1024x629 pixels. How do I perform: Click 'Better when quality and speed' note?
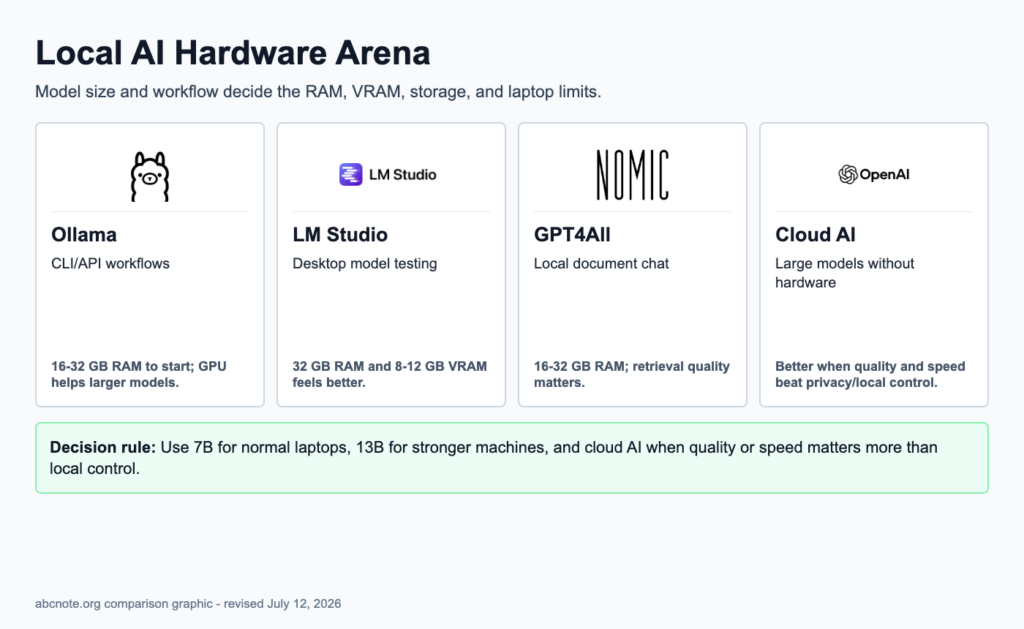(870, 374)
